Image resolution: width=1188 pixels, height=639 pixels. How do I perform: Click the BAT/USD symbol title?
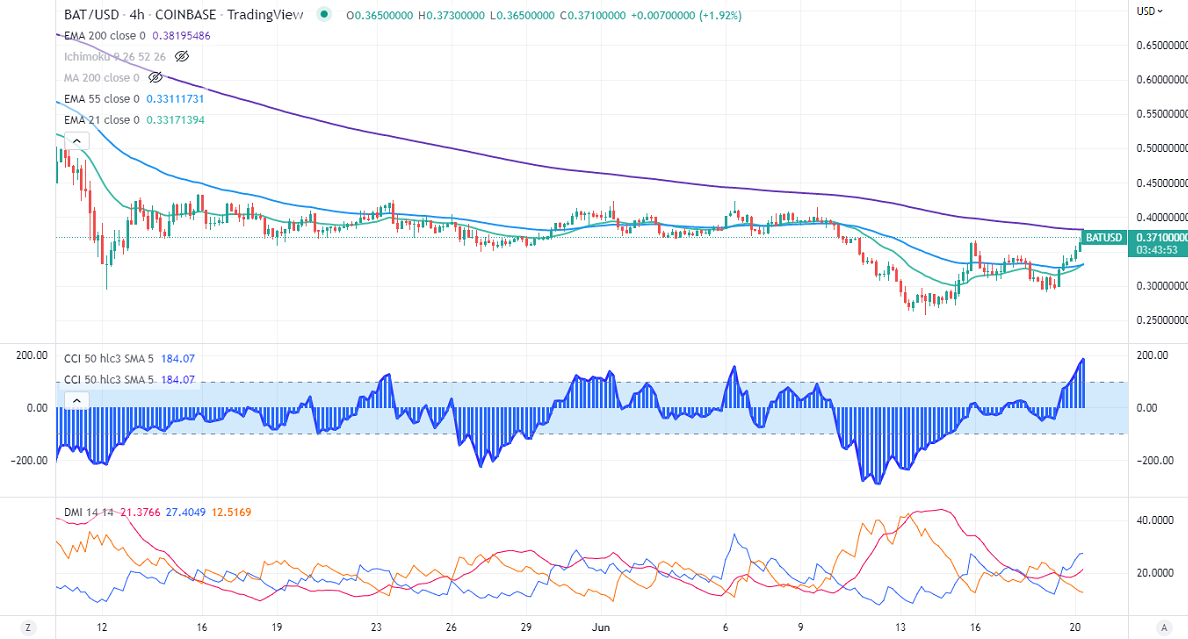(x=92, y=14)
